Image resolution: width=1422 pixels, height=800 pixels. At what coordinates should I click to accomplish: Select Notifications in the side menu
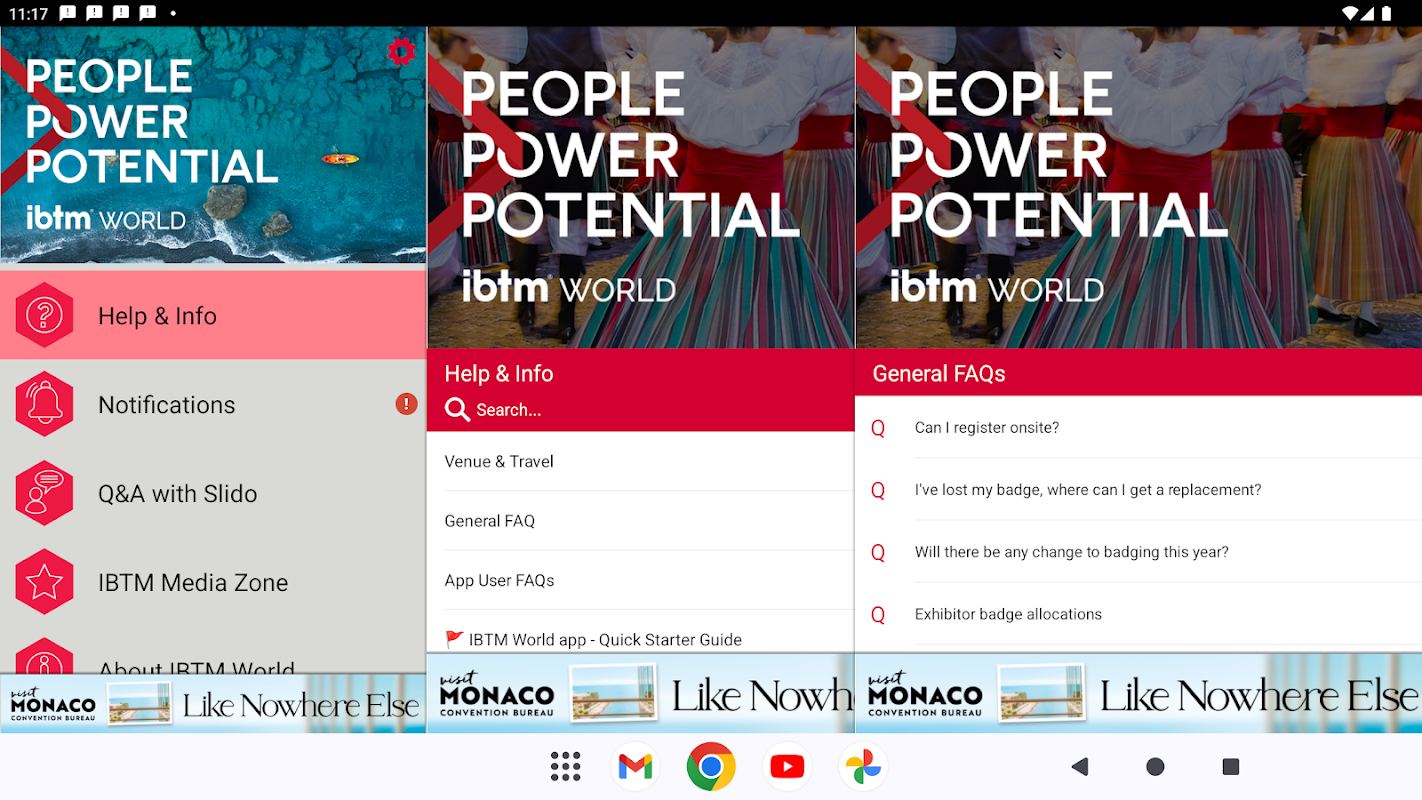point(213,404)
